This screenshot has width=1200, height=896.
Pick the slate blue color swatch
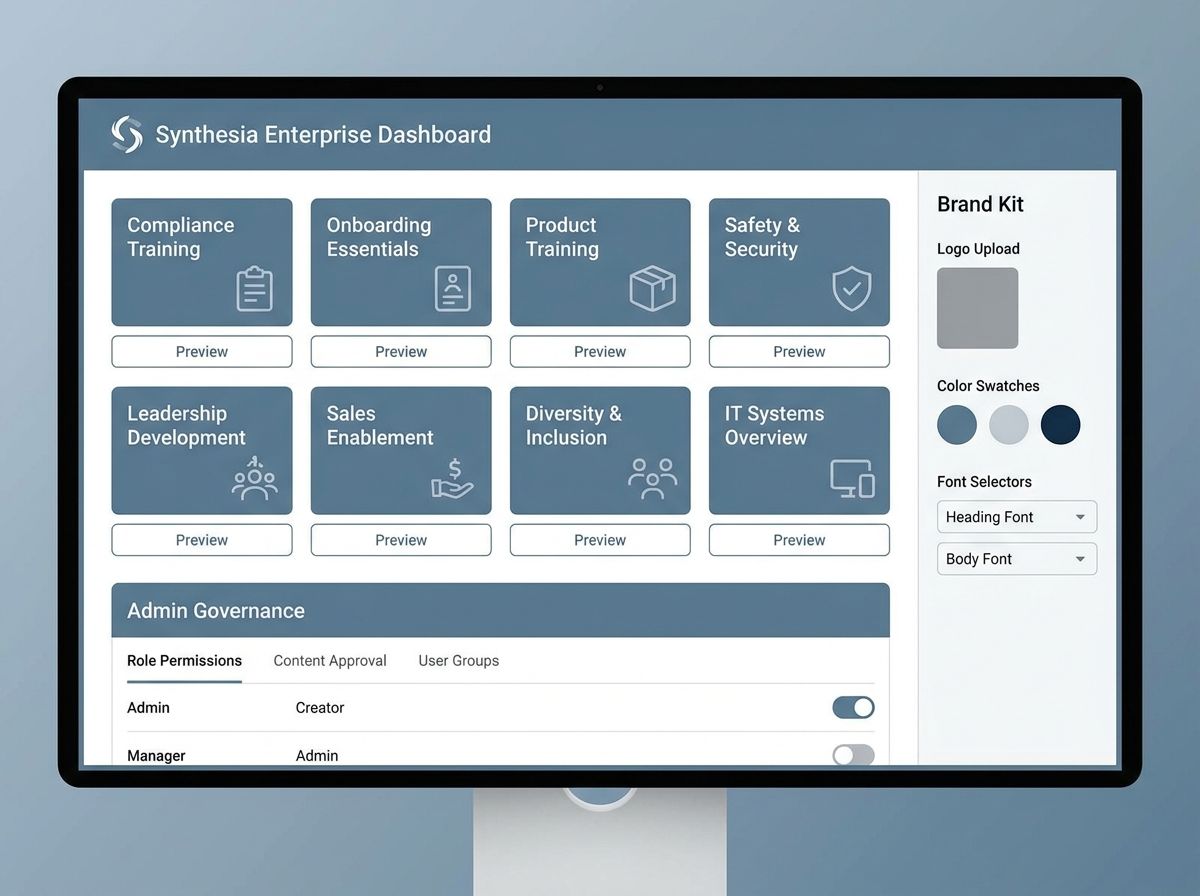pos(957,425)
